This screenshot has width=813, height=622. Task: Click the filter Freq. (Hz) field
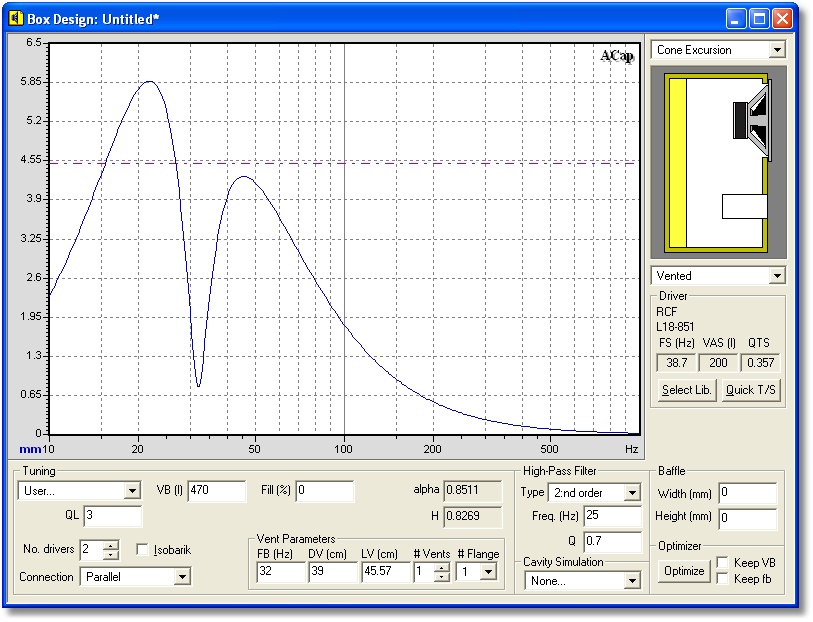613,516
